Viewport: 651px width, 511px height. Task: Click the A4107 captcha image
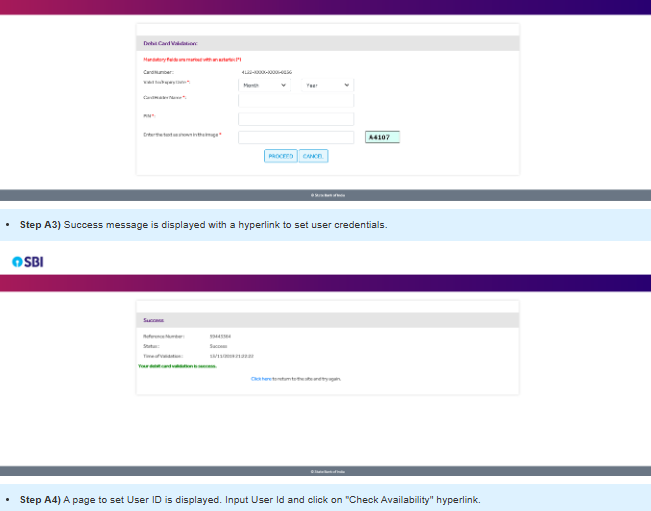[x=382, y=137]
